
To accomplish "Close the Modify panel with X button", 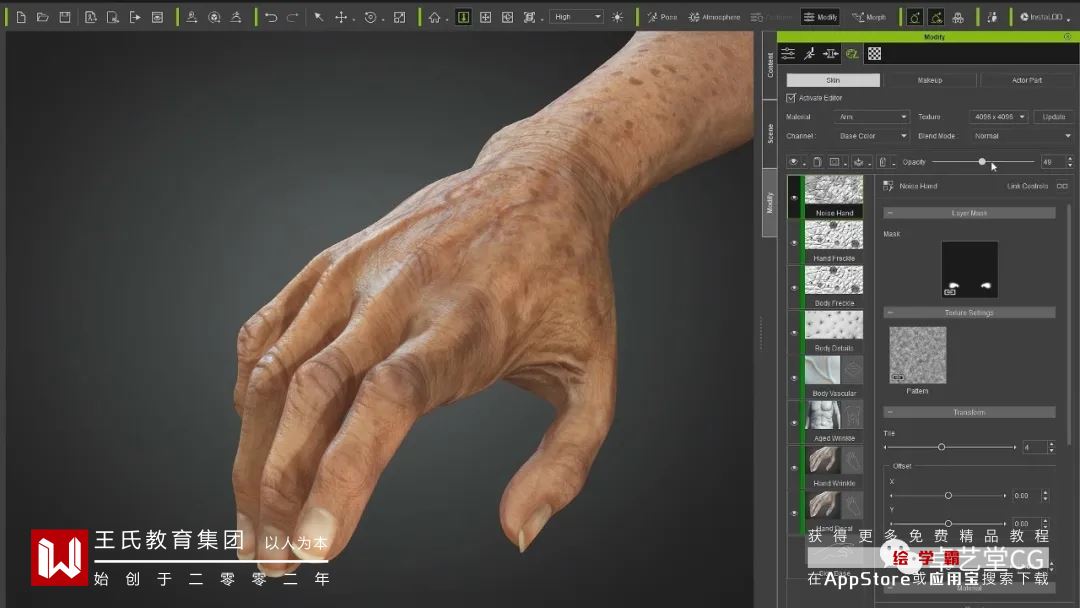I will [x=1068, y=36].
